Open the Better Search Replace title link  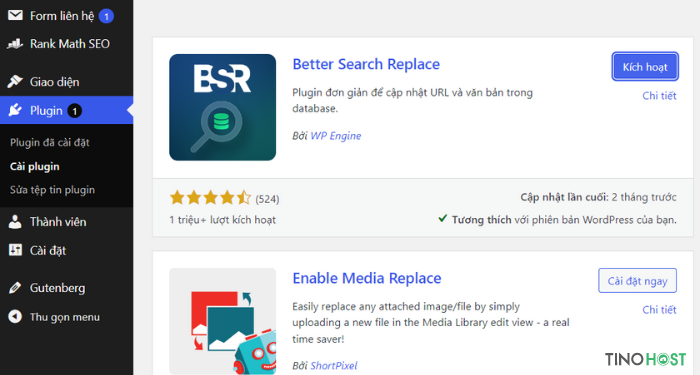coord(366,64)
